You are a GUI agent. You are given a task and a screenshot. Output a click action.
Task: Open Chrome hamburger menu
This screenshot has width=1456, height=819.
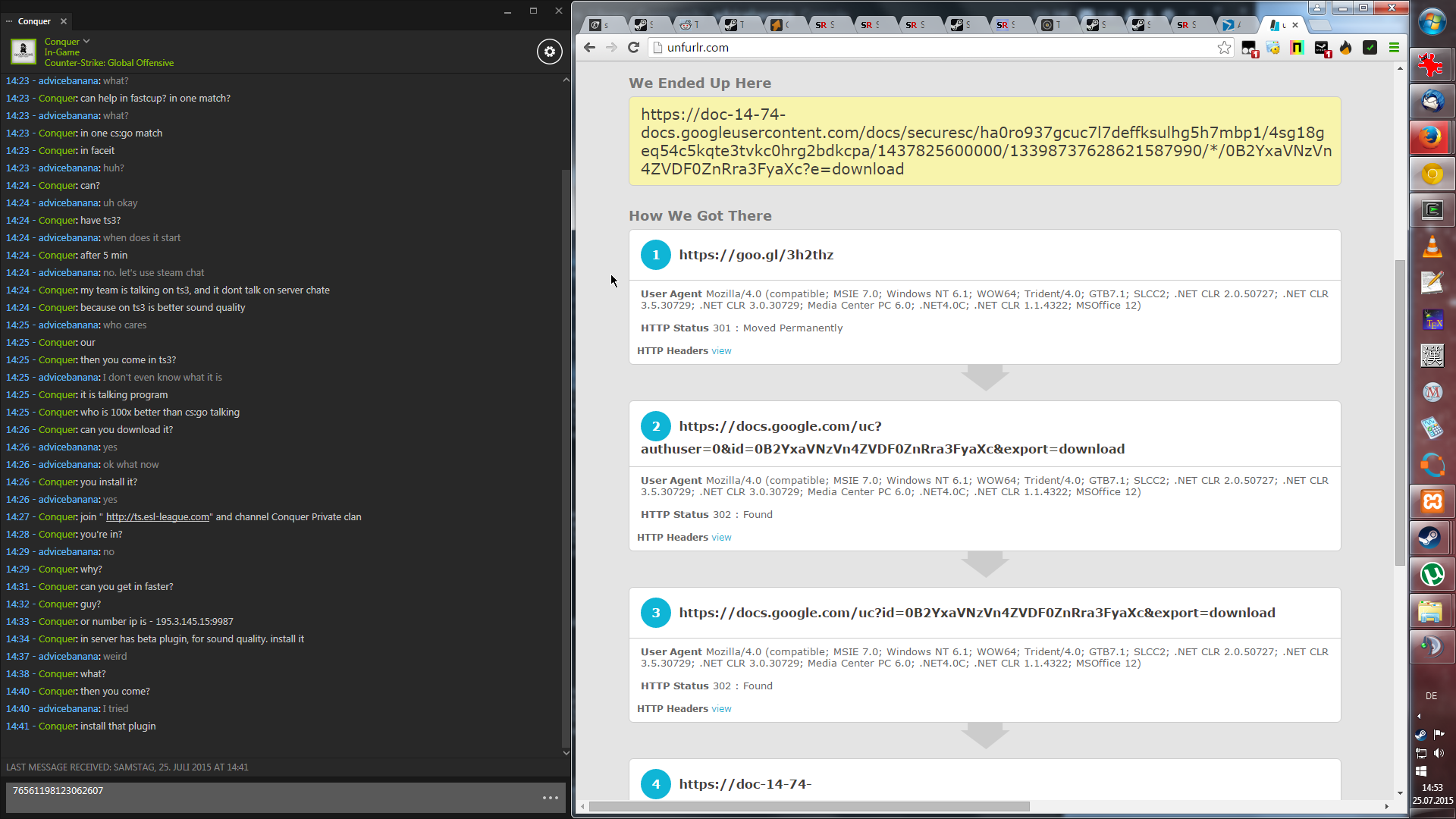[x=1394, y=48]
